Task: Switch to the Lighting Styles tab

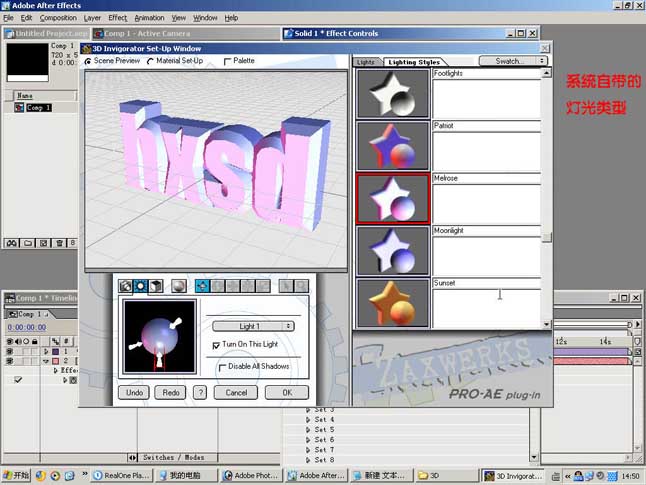Action: pos(414,62)
